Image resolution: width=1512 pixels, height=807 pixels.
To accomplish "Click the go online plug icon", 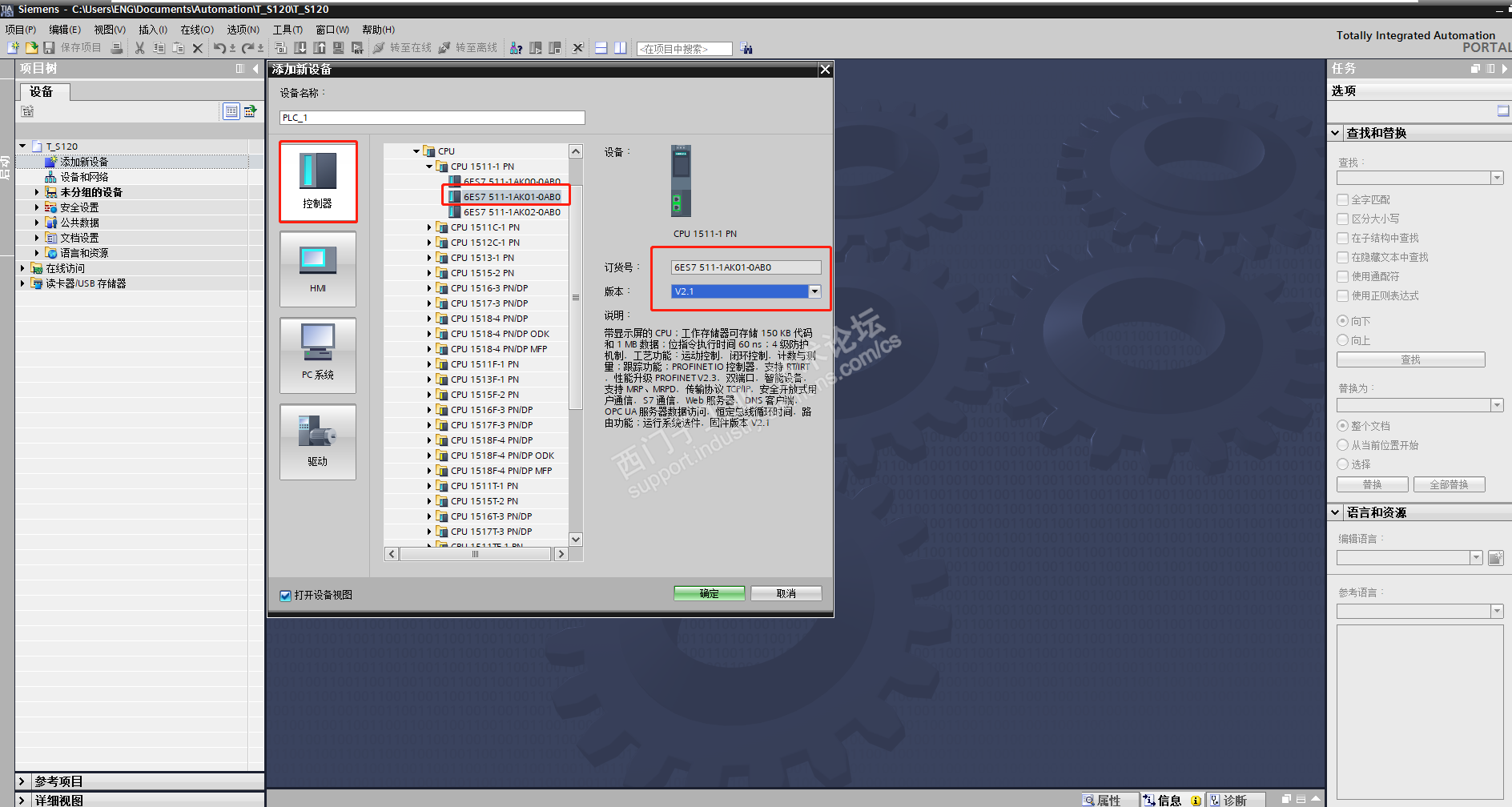I will 379,48.
